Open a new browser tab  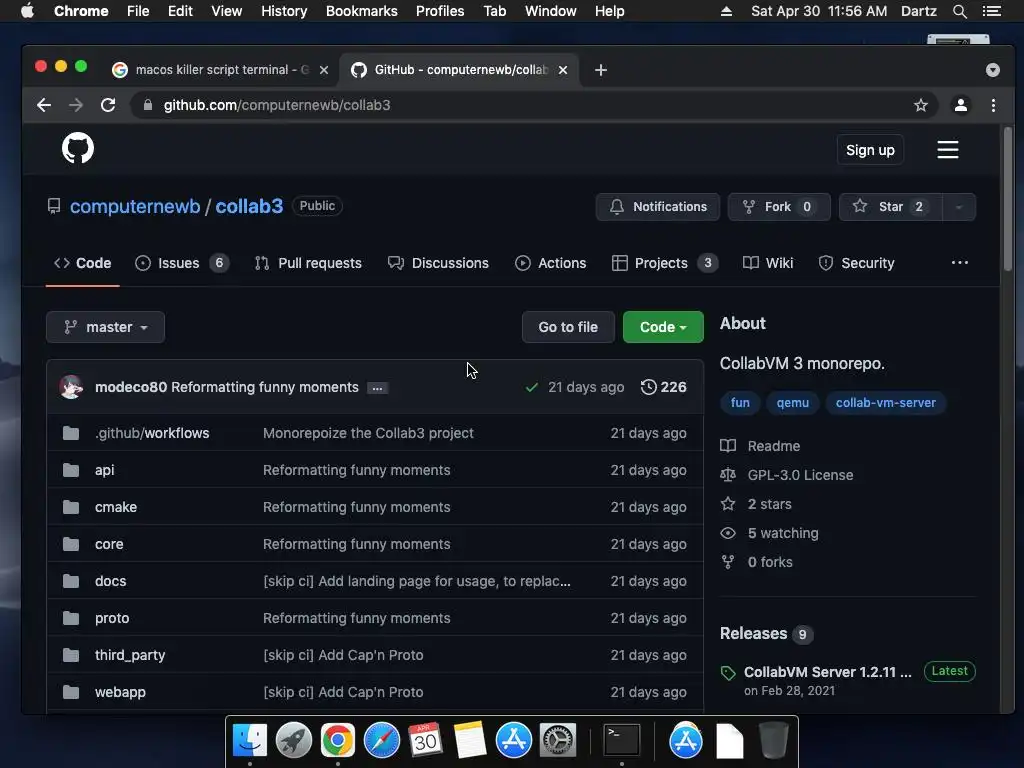[x=601, y=70]
